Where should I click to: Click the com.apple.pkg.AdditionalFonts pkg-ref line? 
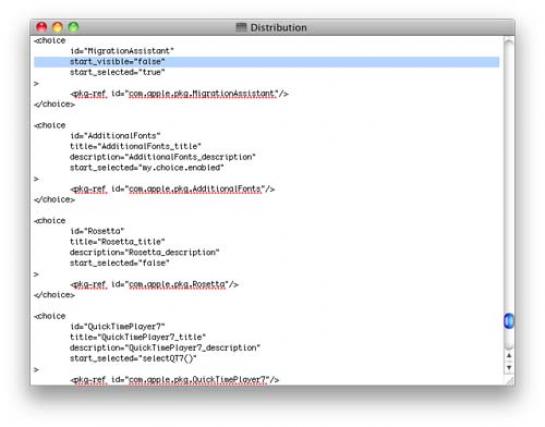click(172, 189)
